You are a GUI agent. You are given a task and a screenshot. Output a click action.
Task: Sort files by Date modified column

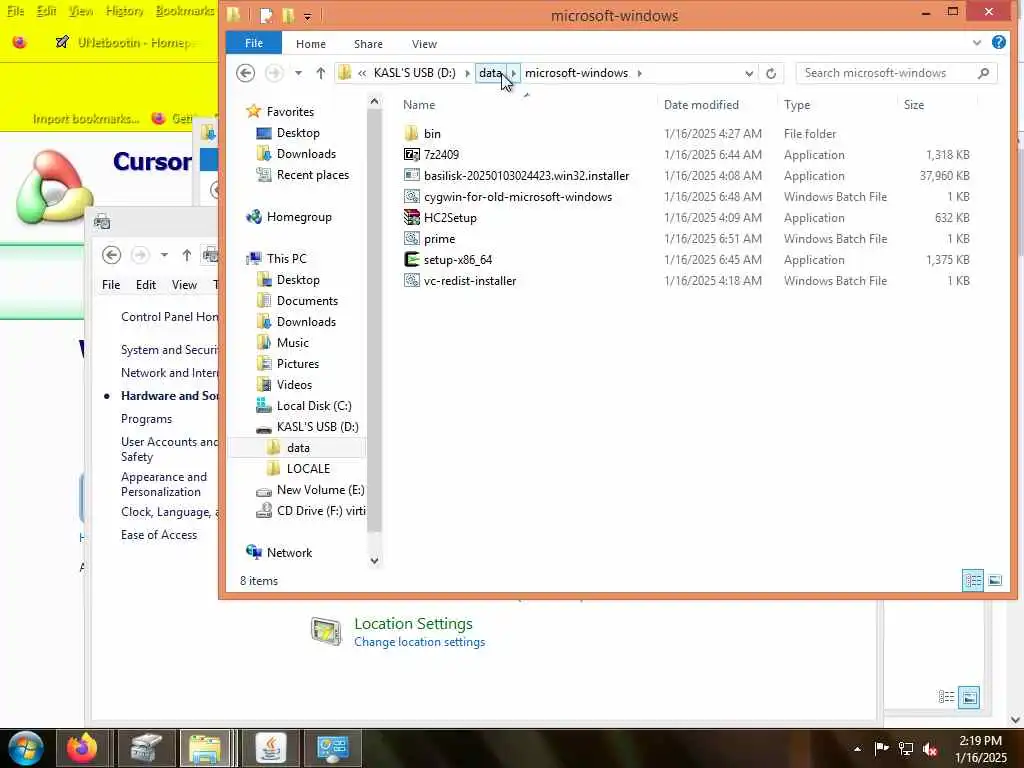pos(701,104)
